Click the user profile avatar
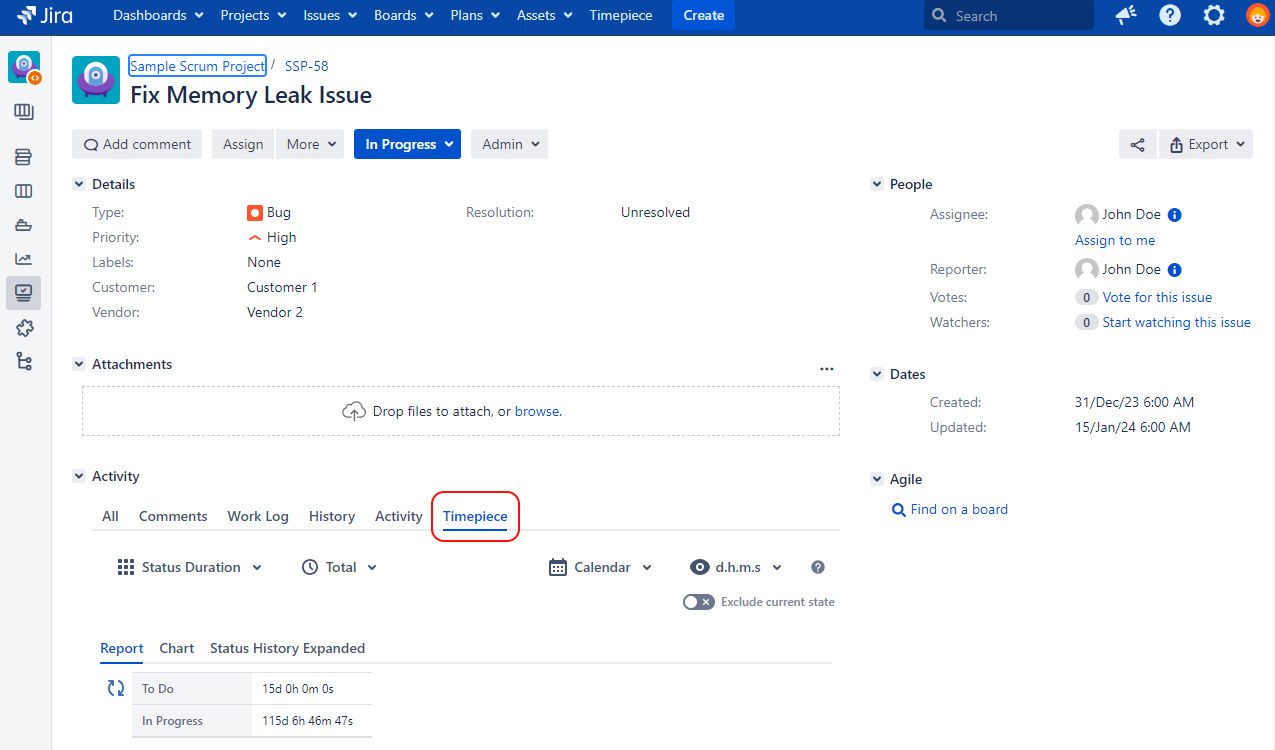 1257,15
